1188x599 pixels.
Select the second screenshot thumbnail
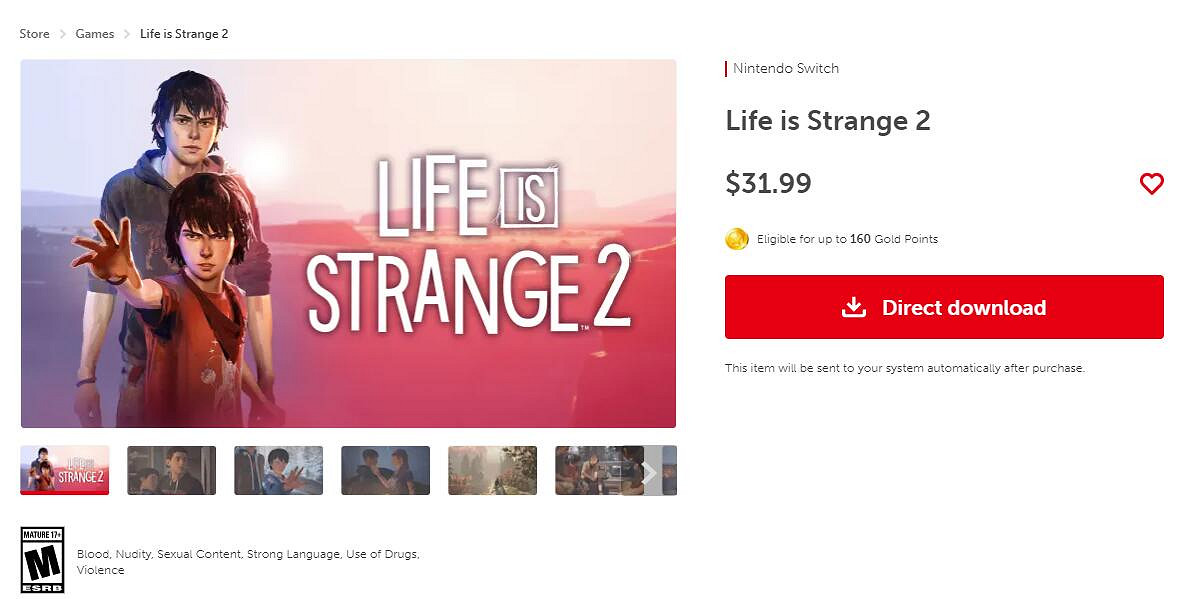[x=171, y=470]
